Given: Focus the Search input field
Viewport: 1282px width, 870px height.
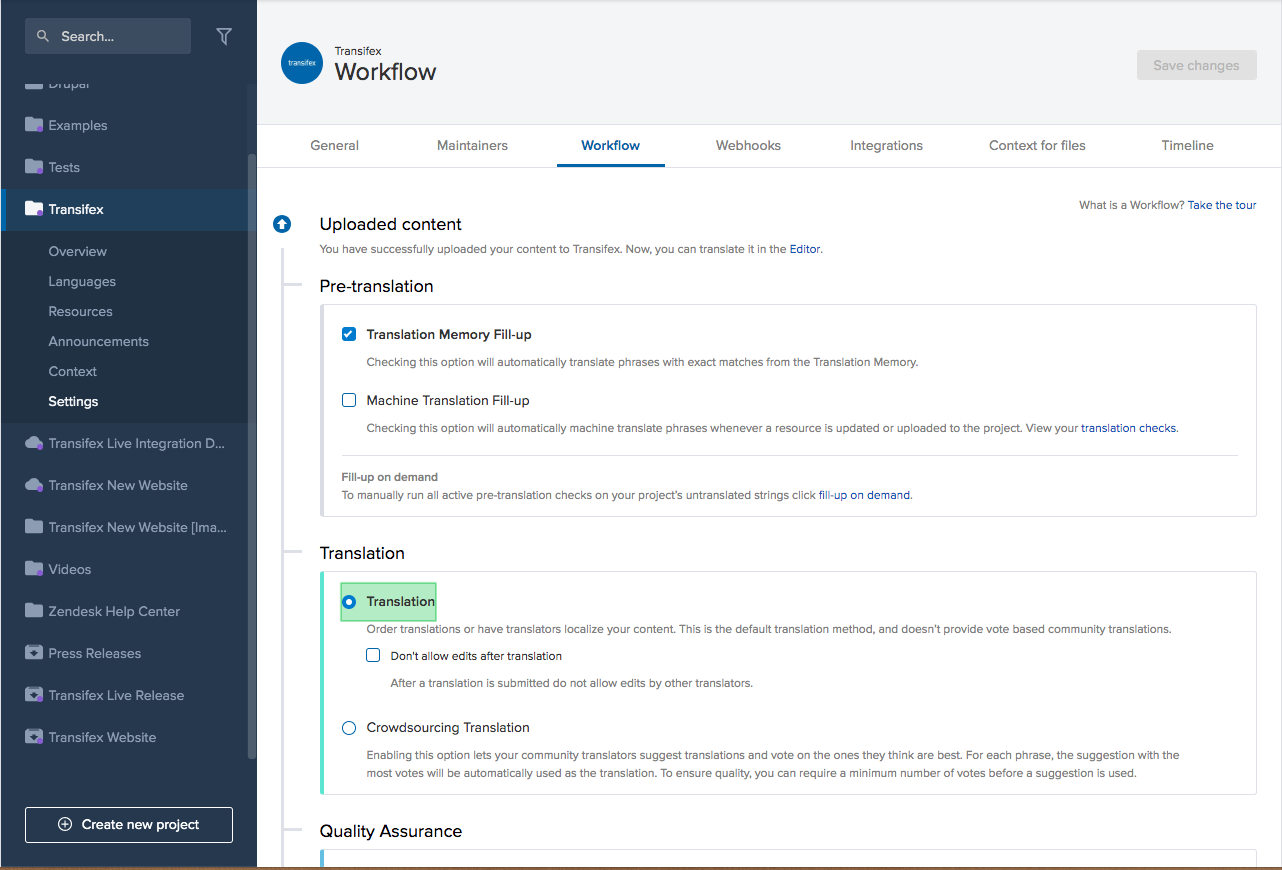Looking at the screenshot, I should (108, 36).
